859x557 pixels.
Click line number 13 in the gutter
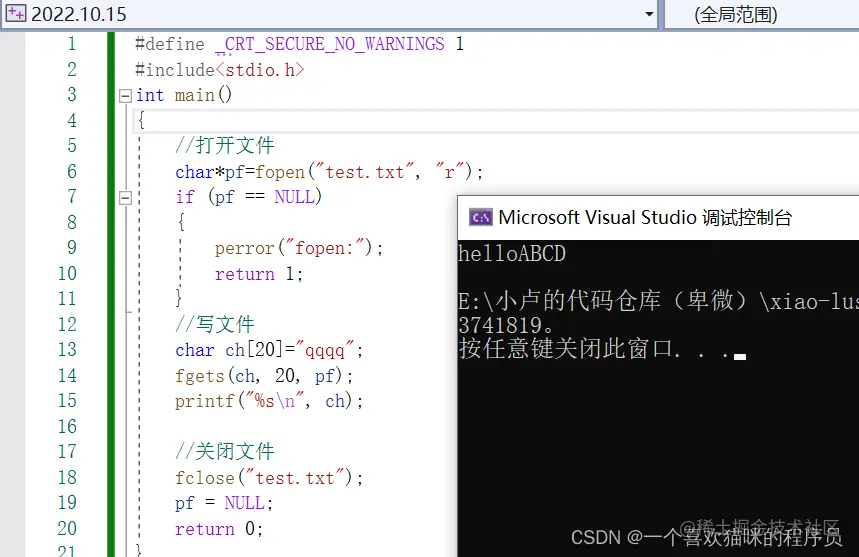[x=67, y=349]
